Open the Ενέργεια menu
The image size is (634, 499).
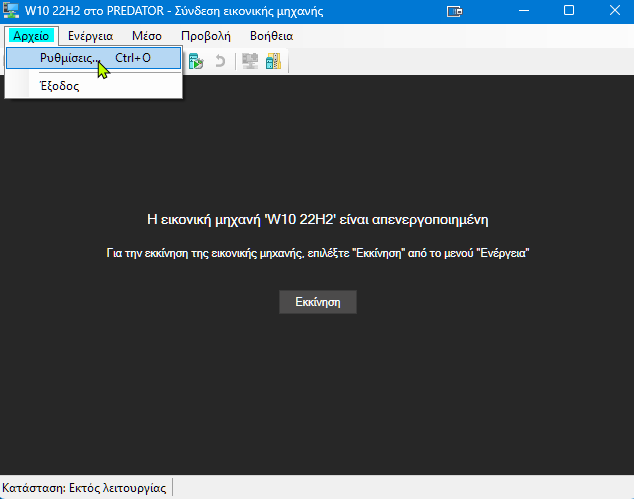point(91,36)
